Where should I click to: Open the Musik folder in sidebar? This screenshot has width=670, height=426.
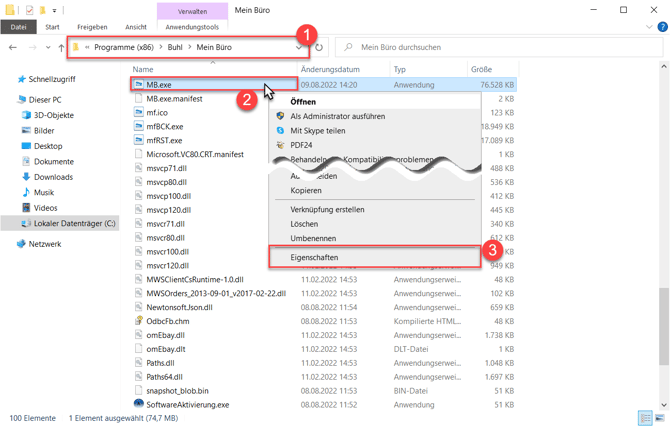(x=44, y=192)
